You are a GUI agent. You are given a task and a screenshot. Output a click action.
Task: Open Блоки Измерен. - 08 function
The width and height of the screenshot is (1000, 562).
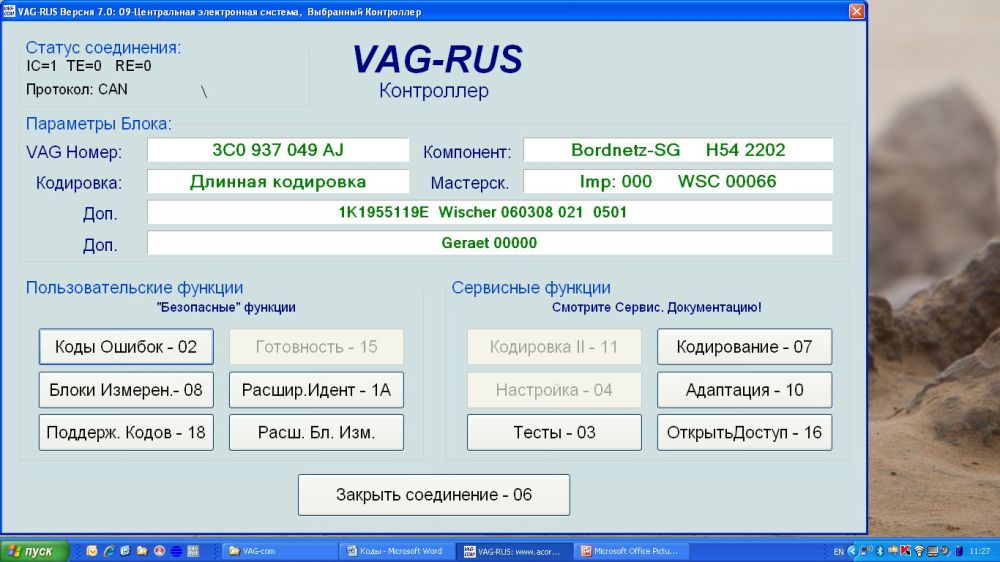click(126, 390)
